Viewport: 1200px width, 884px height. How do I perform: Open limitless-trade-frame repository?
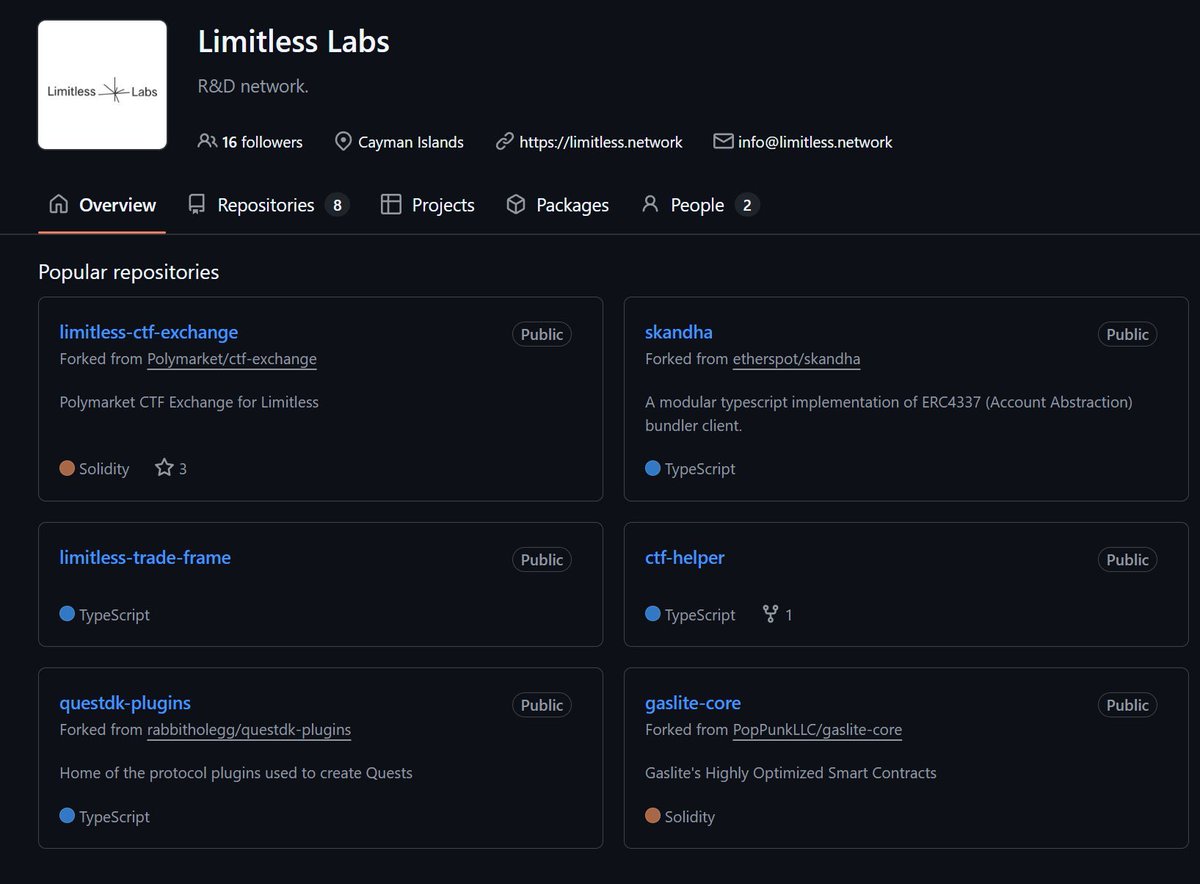click(x=145, y=557)
